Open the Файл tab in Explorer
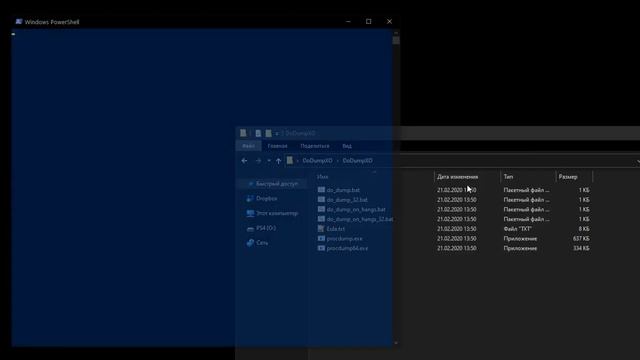The image size is (640, 360). 249,146
